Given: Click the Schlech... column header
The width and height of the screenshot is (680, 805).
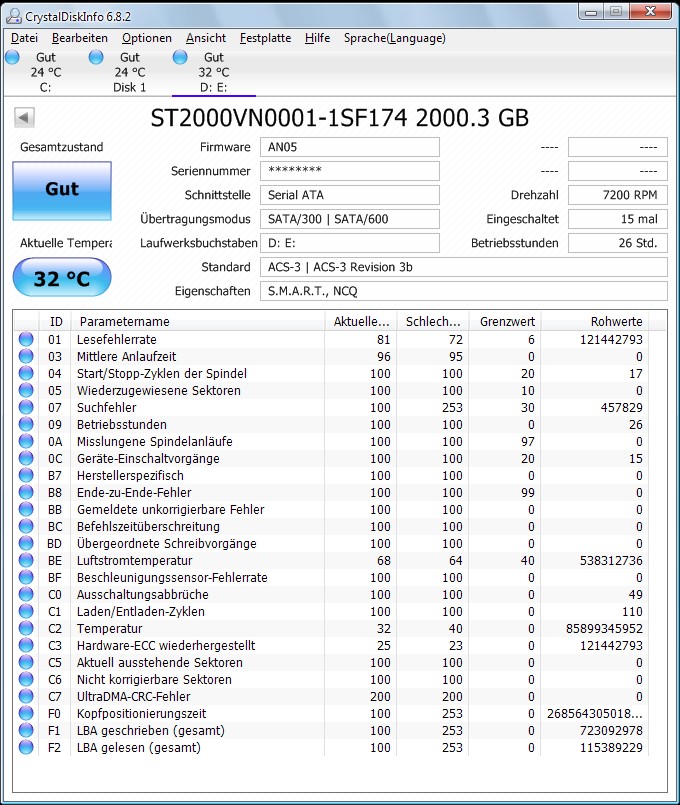Looking at the screenshot, I should (x=434, y=321).
